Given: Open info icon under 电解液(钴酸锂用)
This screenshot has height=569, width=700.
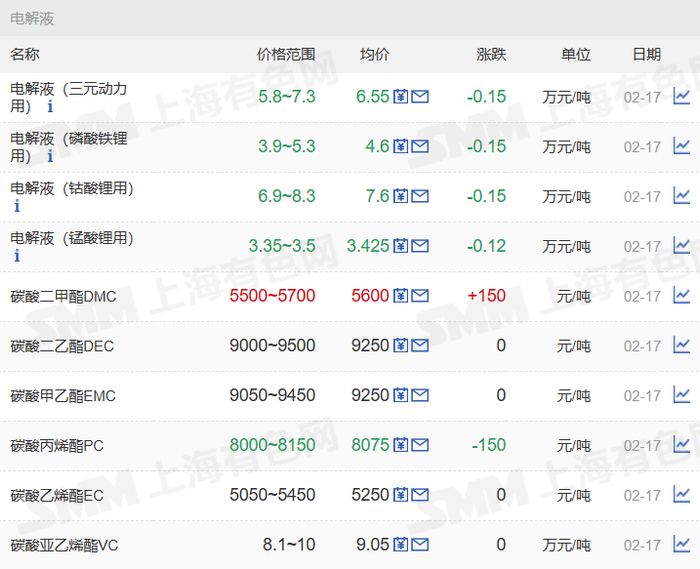Looking at the screenshot, I should [x=17, y=206].
